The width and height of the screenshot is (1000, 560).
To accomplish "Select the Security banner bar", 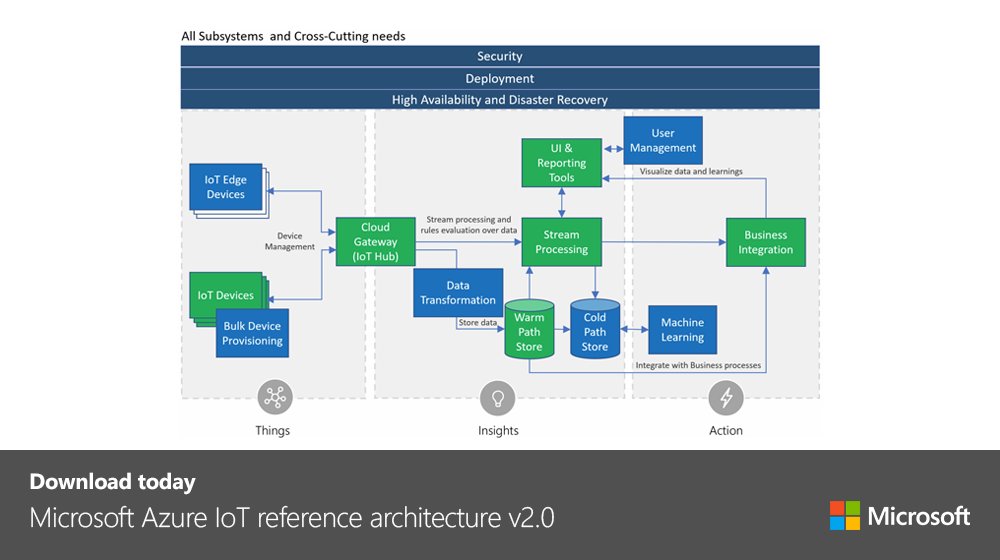I will (500, 56).
